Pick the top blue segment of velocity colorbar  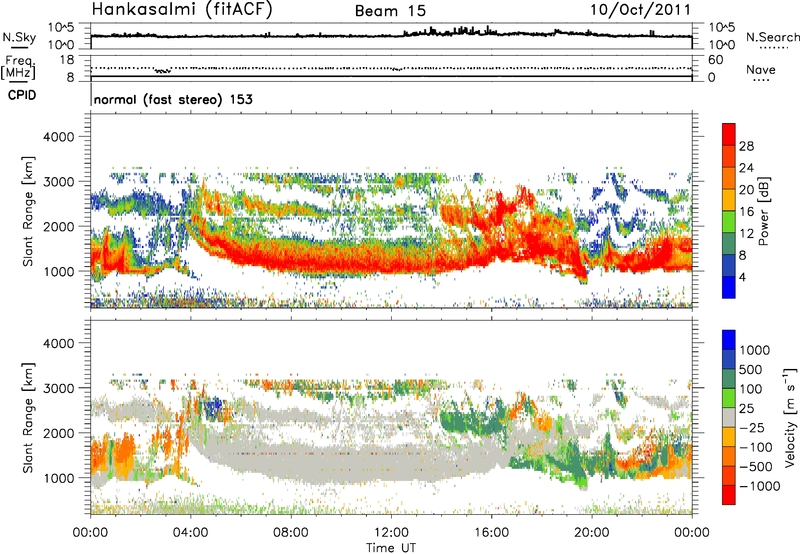click(x=729, y=340)
